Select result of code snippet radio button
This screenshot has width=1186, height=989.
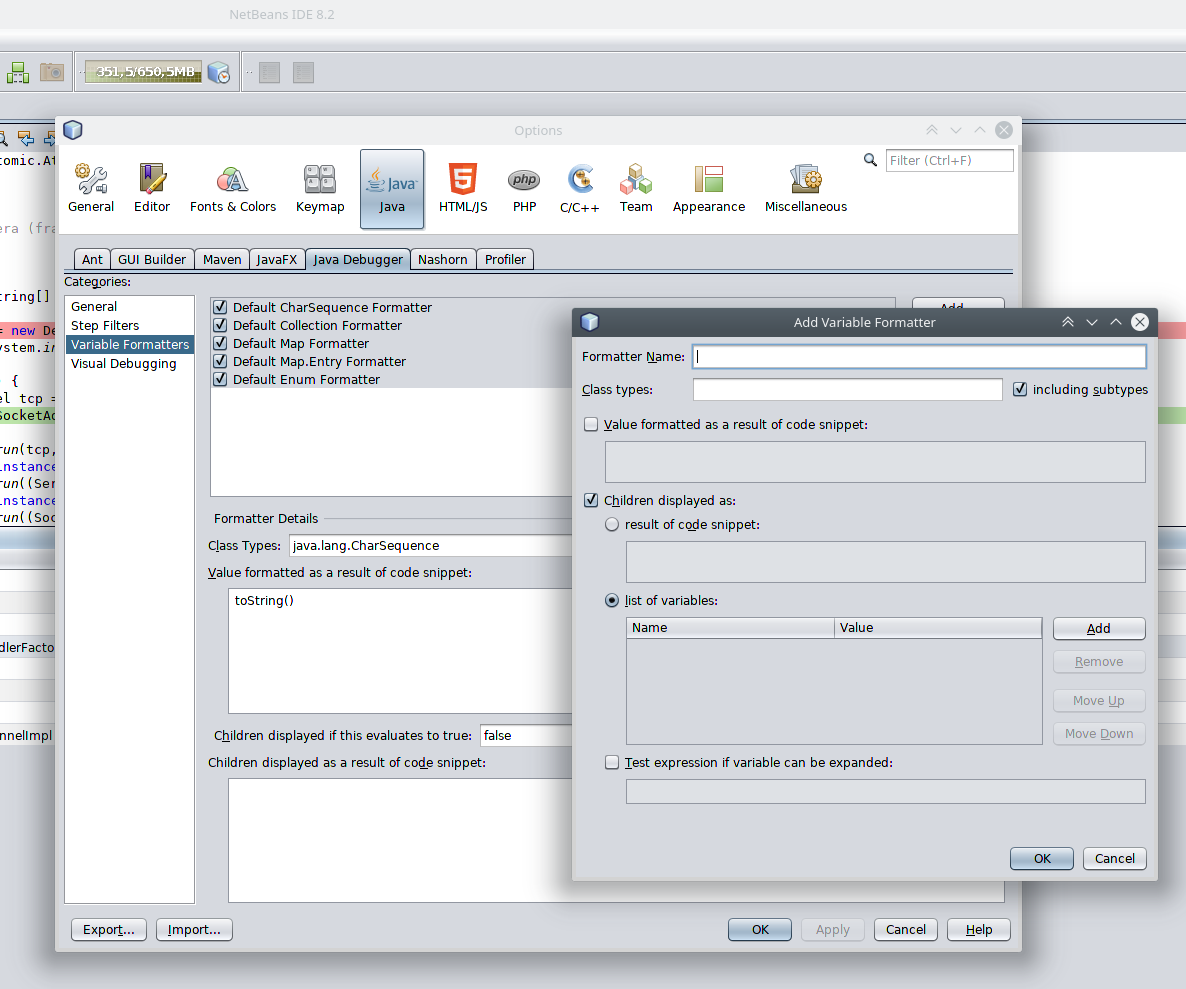tap(612, 524)
